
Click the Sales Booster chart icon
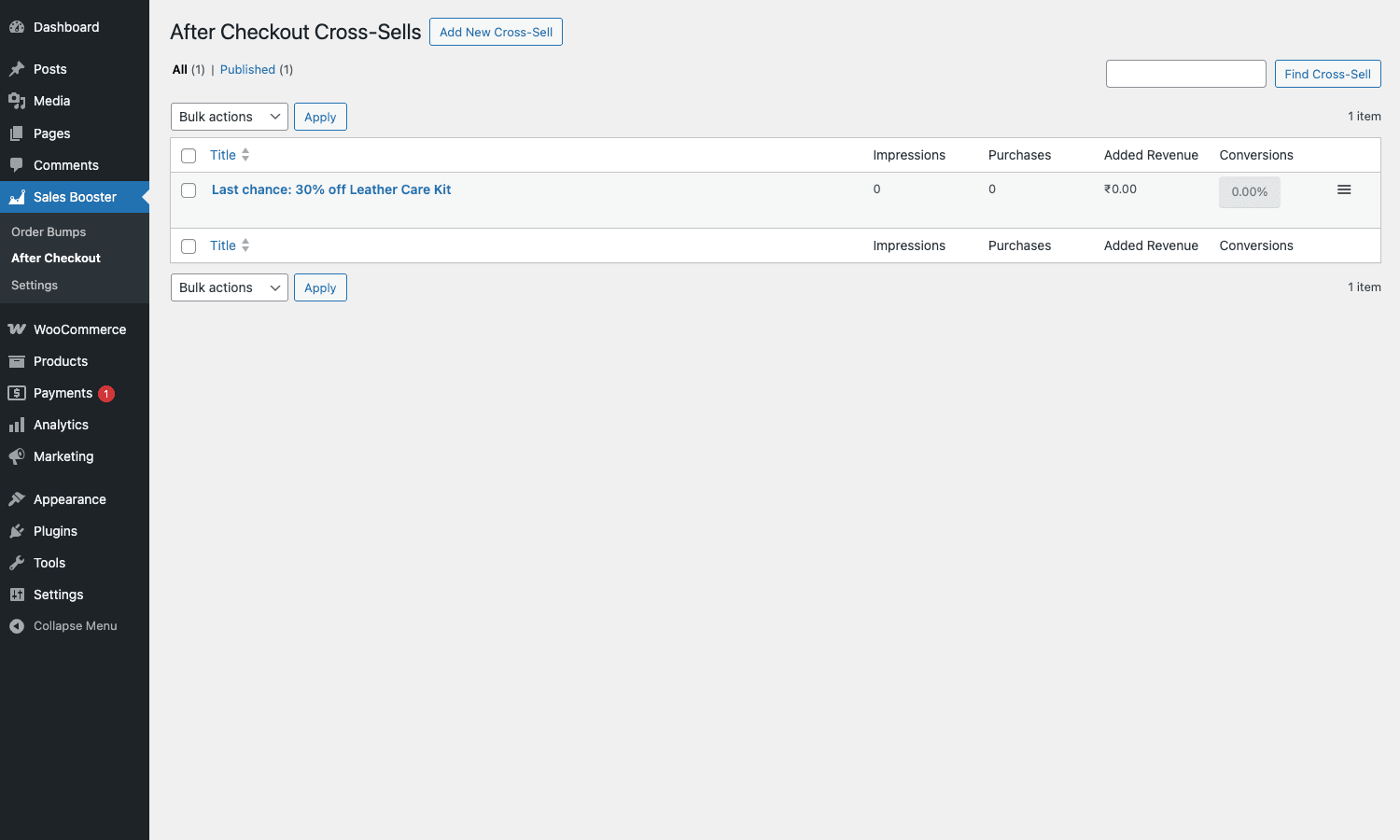click(x=17, y=197)
